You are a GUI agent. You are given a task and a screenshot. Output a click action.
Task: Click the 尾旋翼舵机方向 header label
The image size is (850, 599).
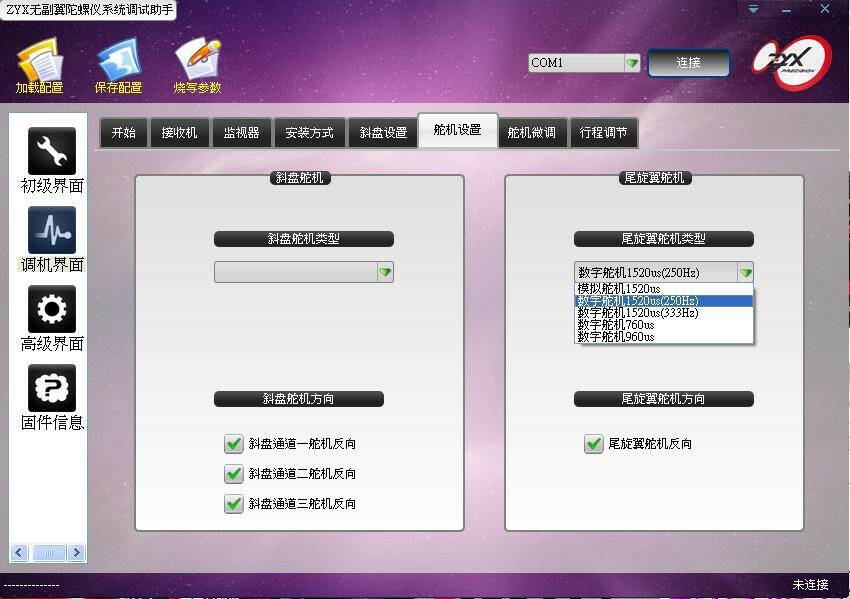tap(664, 399)
